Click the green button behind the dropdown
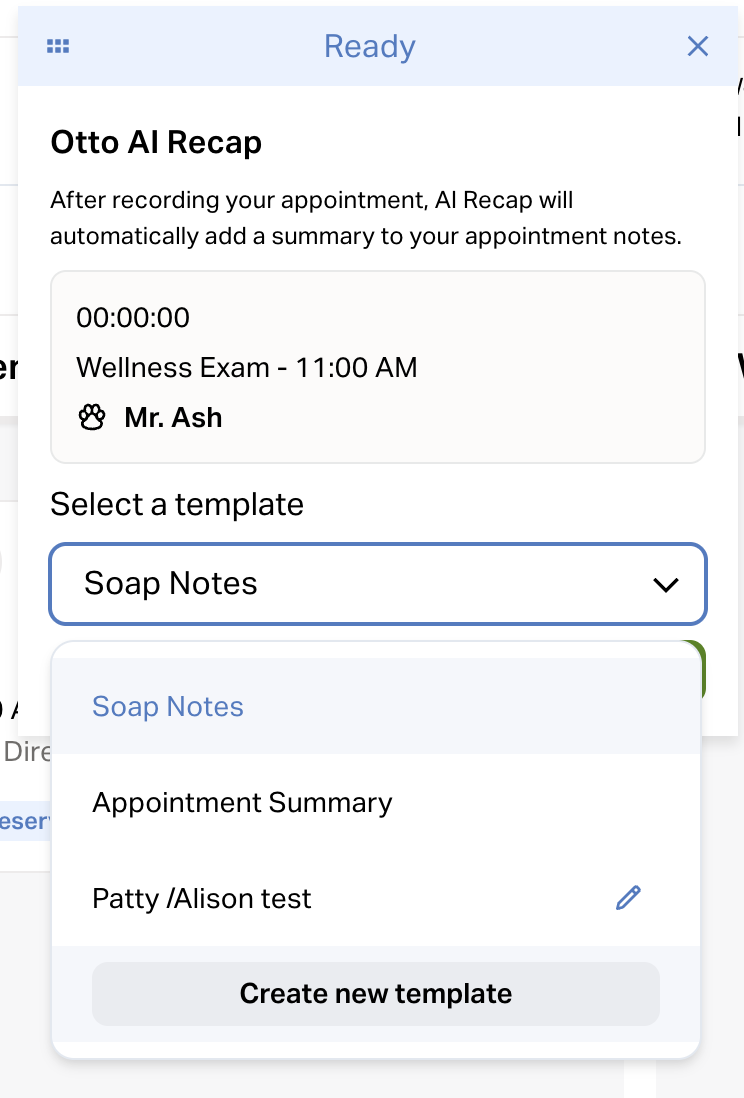This screenshot has height=1098, width=744. coord(704,670)
